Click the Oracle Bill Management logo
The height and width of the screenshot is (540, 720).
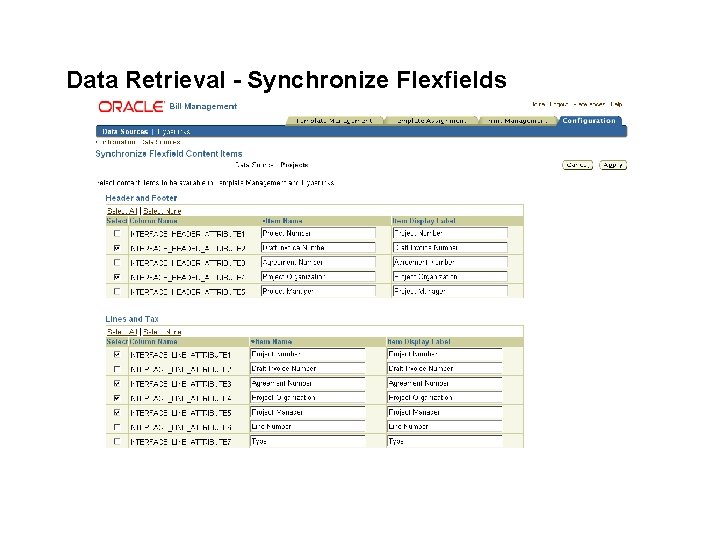(x=168, y=107)
